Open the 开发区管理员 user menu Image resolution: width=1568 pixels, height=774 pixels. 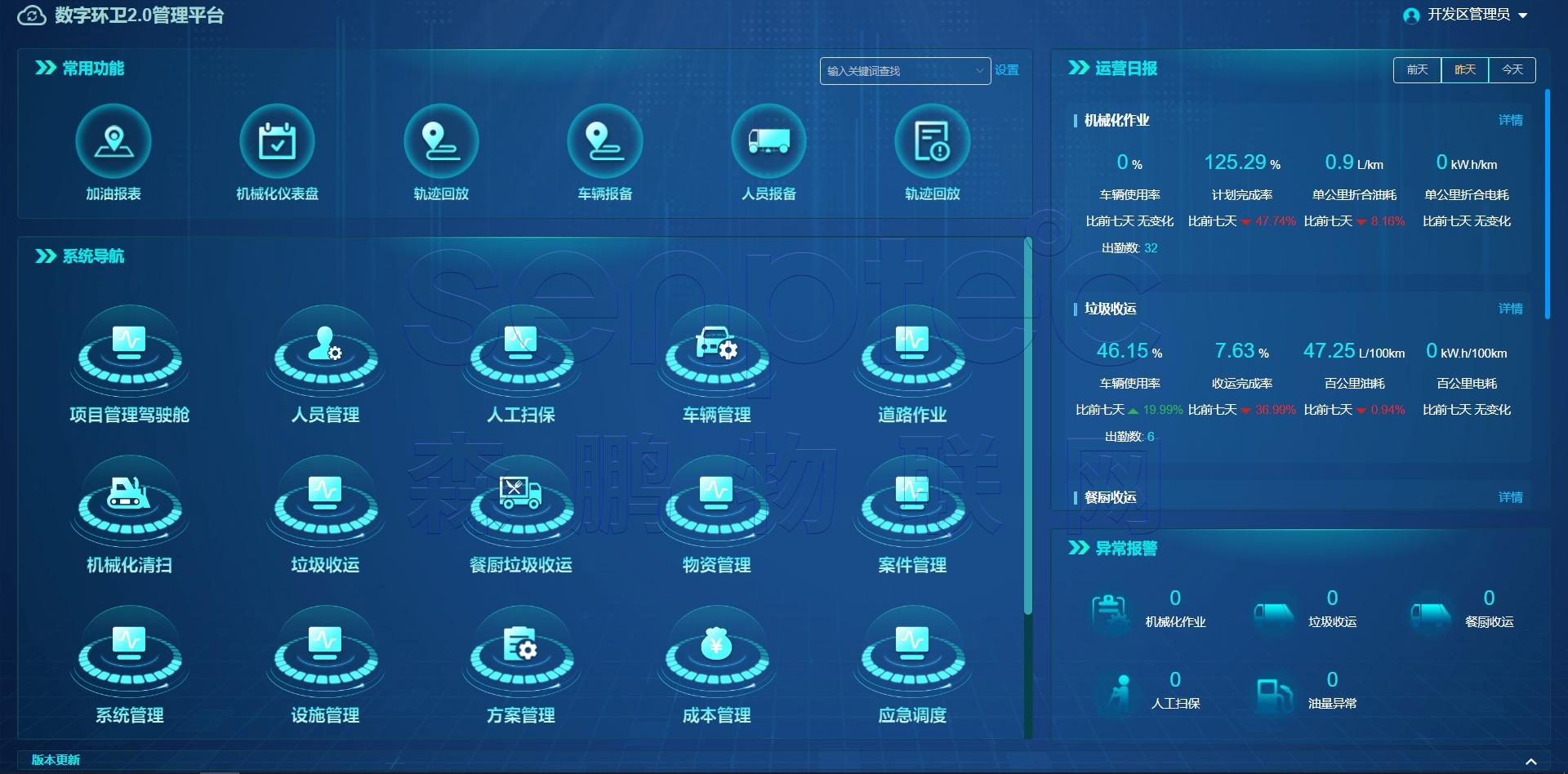[1468, 15]
